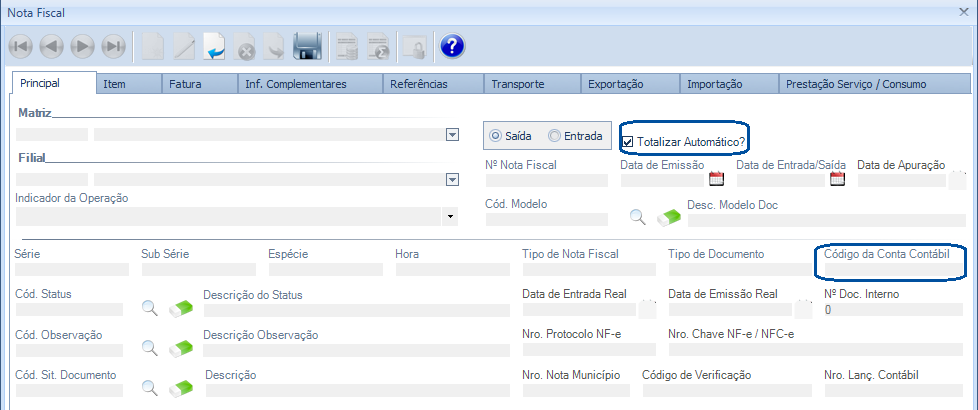Clear Cód. Status with the eraser
Screen dimensions: 978x410
point(181,308)
